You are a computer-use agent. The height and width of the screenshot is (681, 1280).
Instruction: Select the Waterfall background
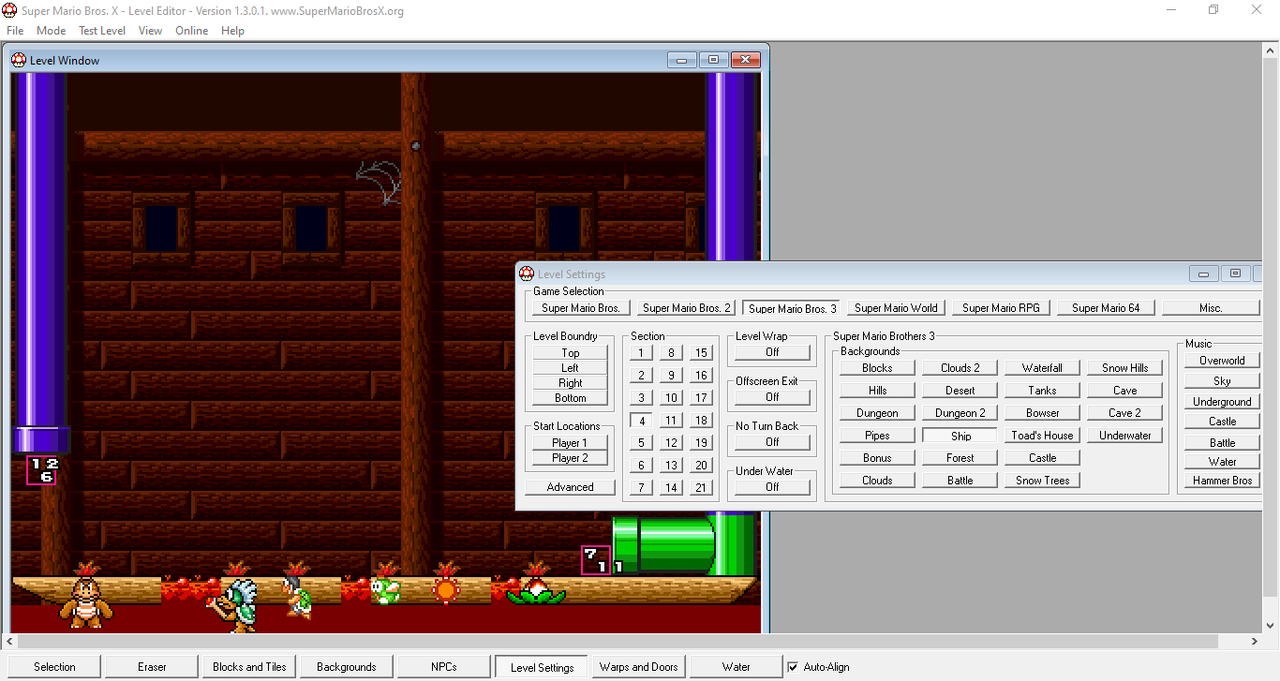pos(1042,368)
